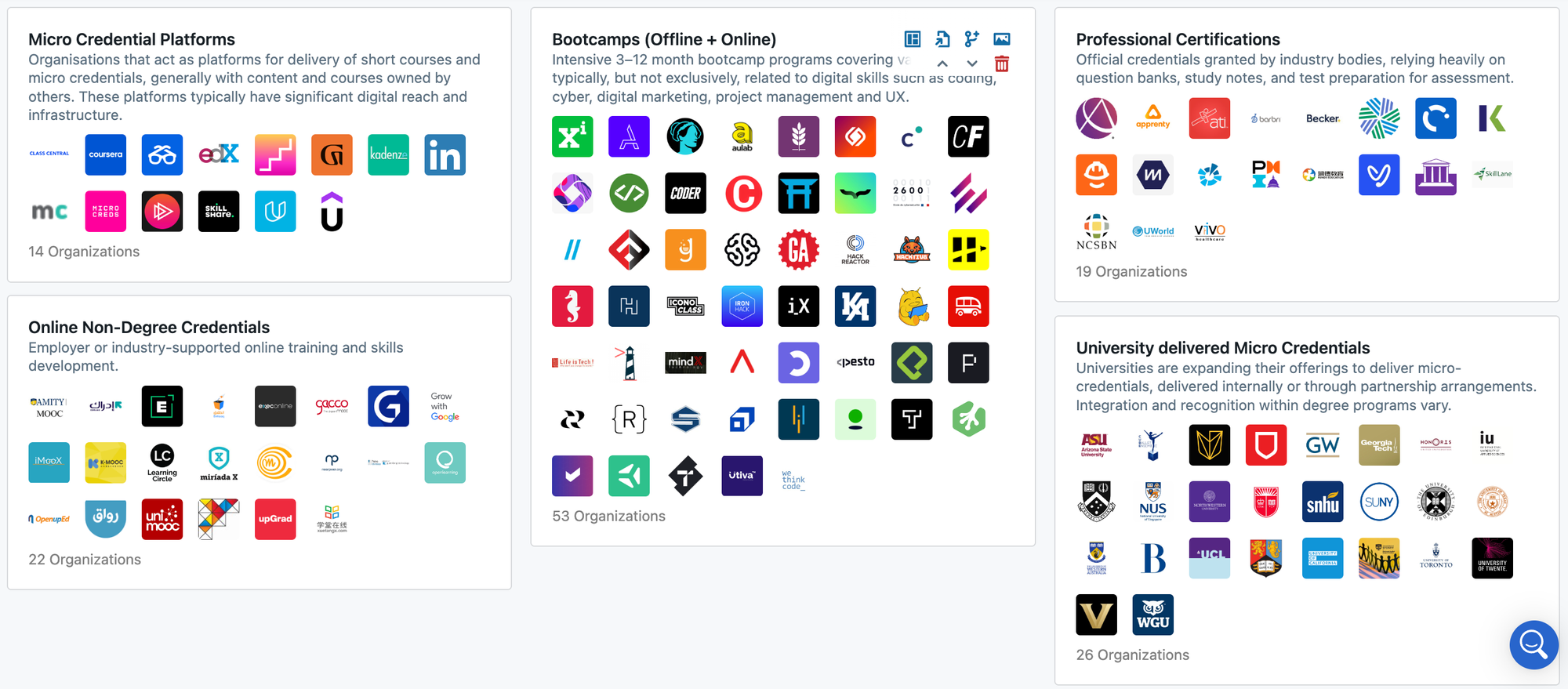Select the Becker logo
Viewport: 1568px width, 689px height.
point(1323,118)
